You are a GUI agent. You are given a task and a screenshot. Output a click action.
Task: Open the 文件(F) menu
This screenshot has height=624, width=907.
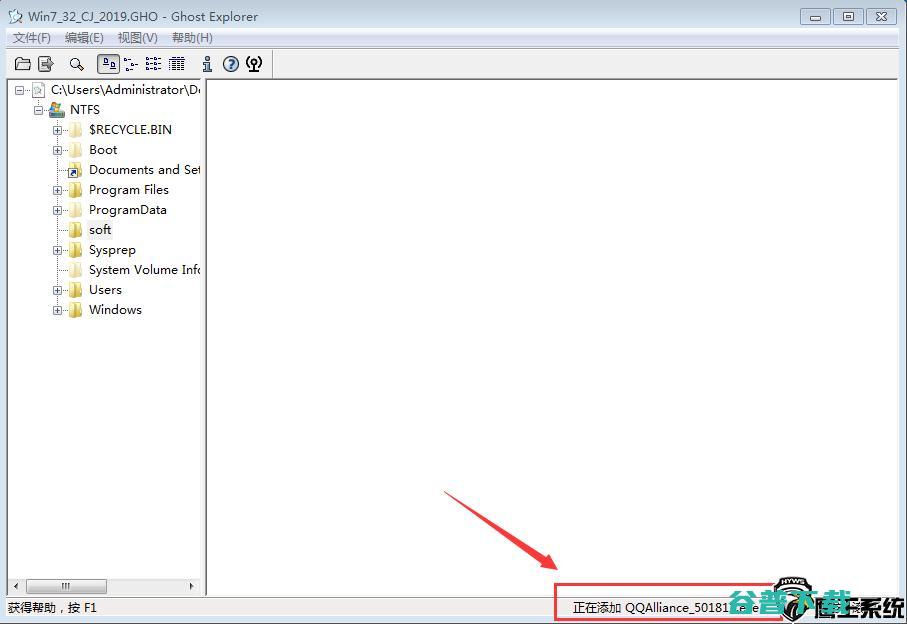[32, 38]
